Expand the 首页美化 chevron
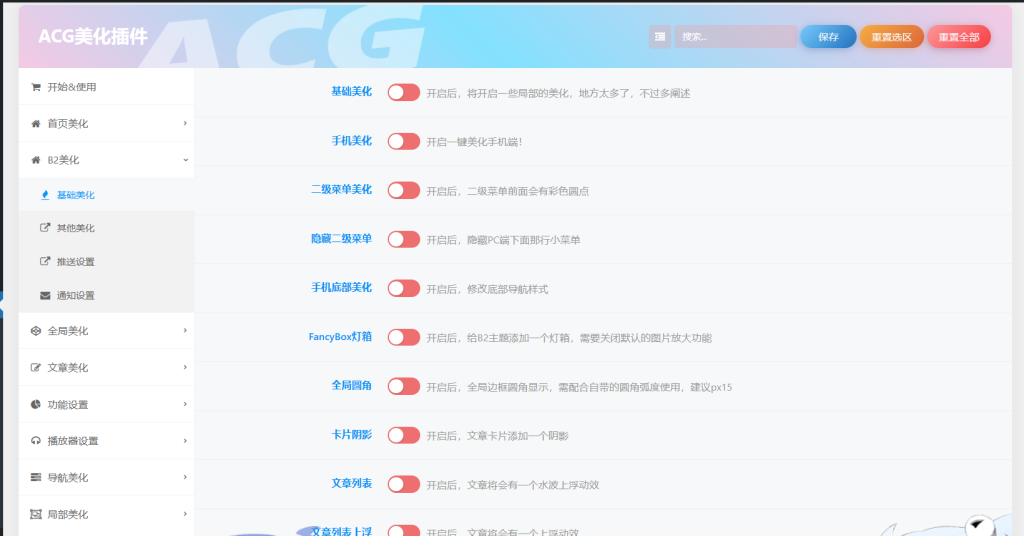The width and height of the screenshot is (1024, 536). pyautogui.click(x=185, y=123)
